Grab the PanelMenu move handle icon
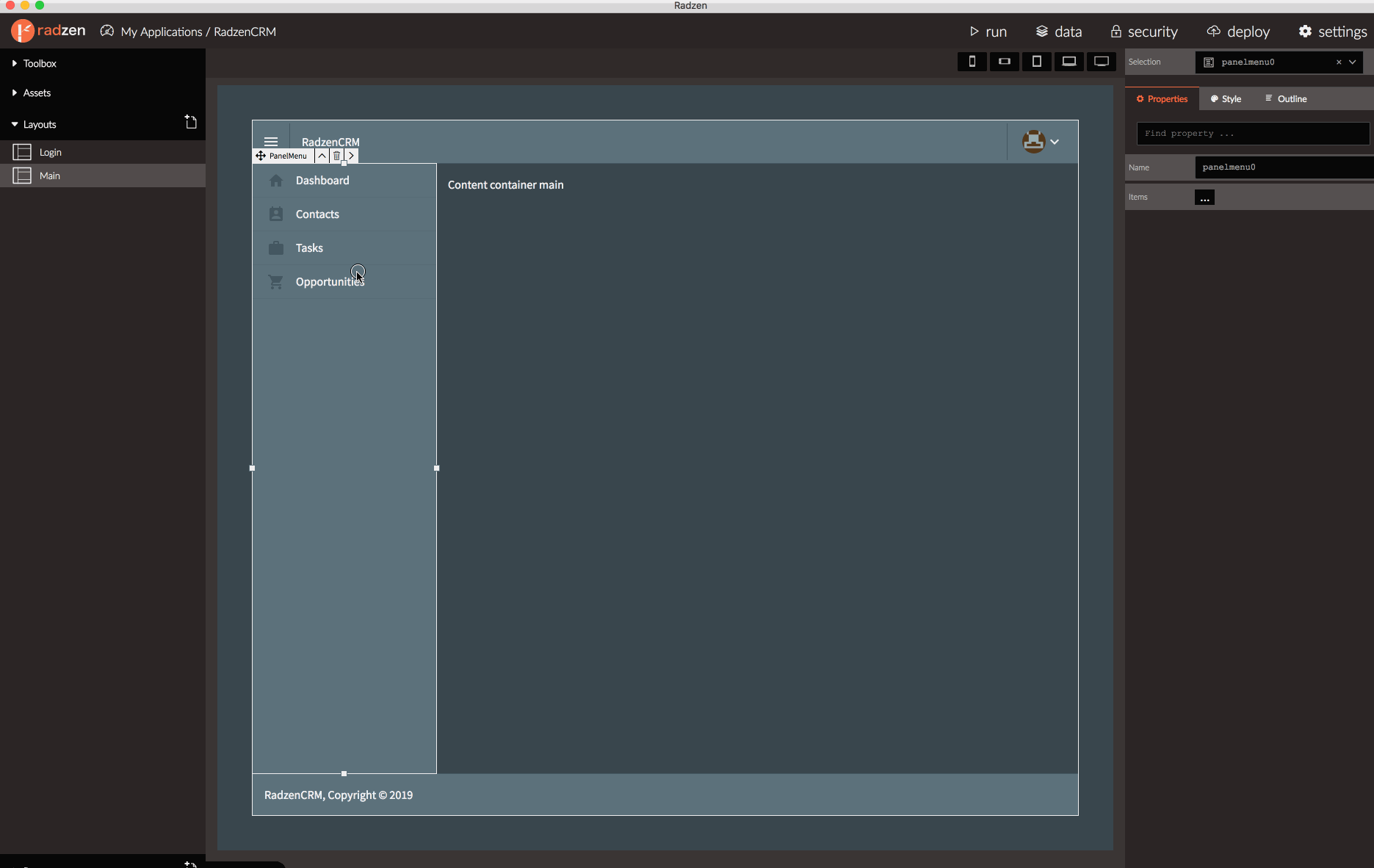The image size is (1374, 868). pos(261,156)
